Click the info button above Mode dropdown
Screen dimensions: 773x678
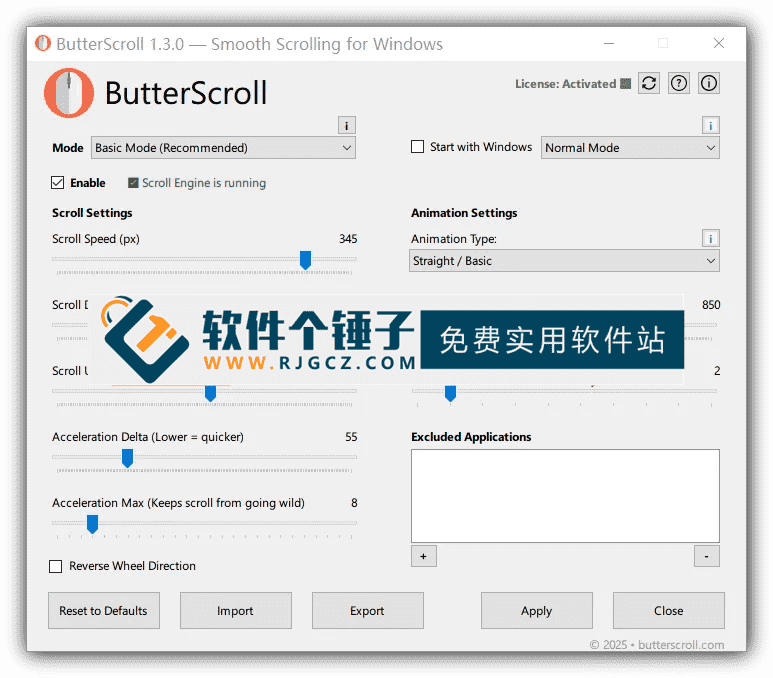tap(347, 125)
